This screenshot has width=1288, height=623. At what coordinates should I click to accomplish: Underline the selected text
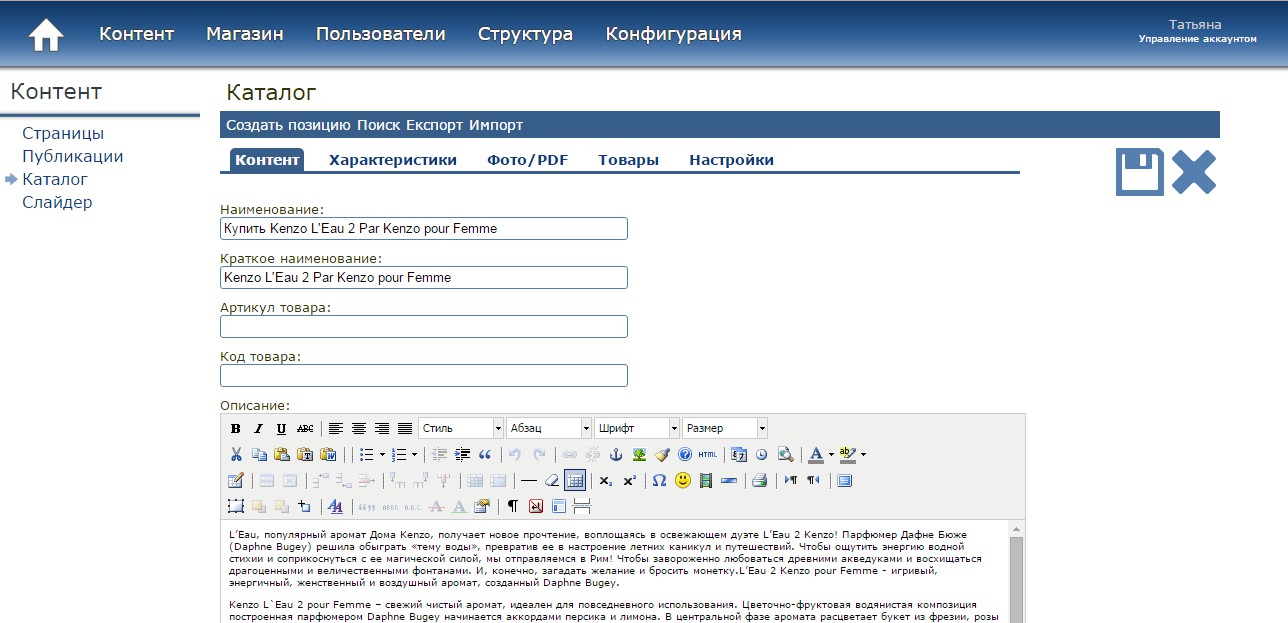coord(281,428)
